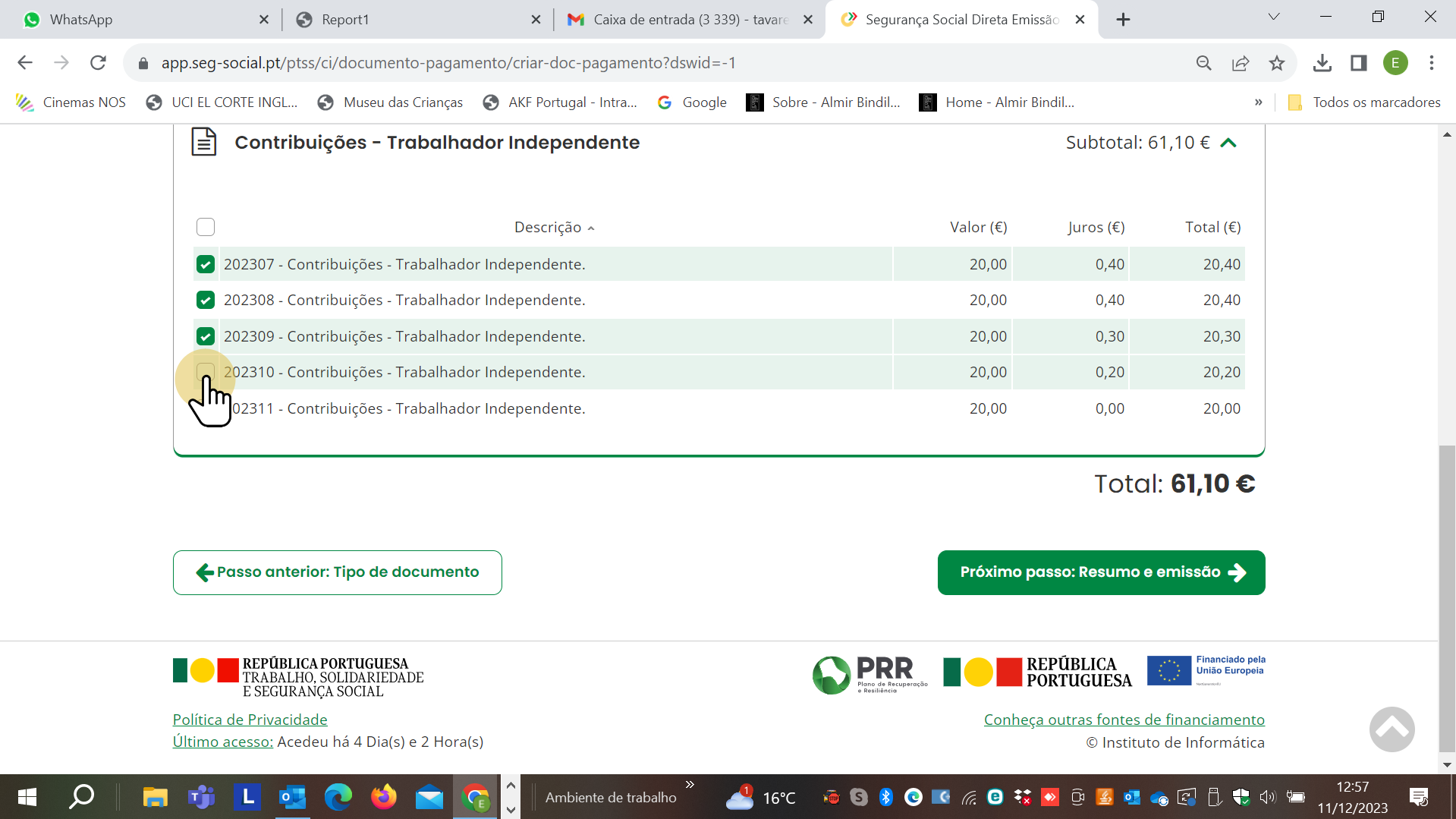
Task: Switch to the WhatsApp tab
Action: click(137, 20)
